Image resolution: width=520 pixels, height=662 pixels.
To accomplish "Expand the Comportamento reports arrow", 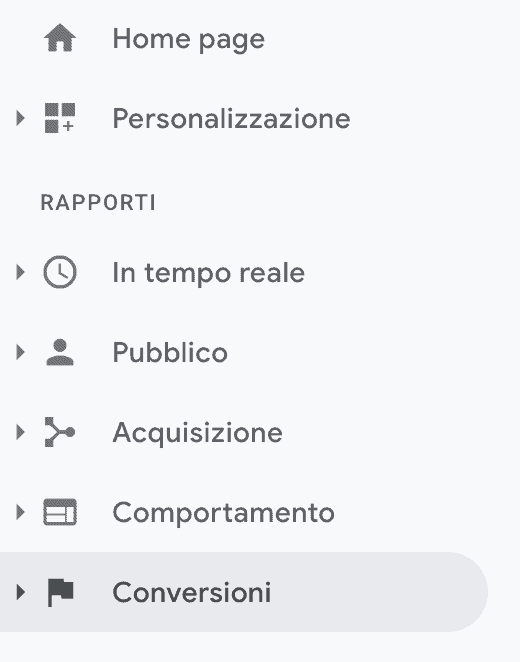I will (20, 512).
